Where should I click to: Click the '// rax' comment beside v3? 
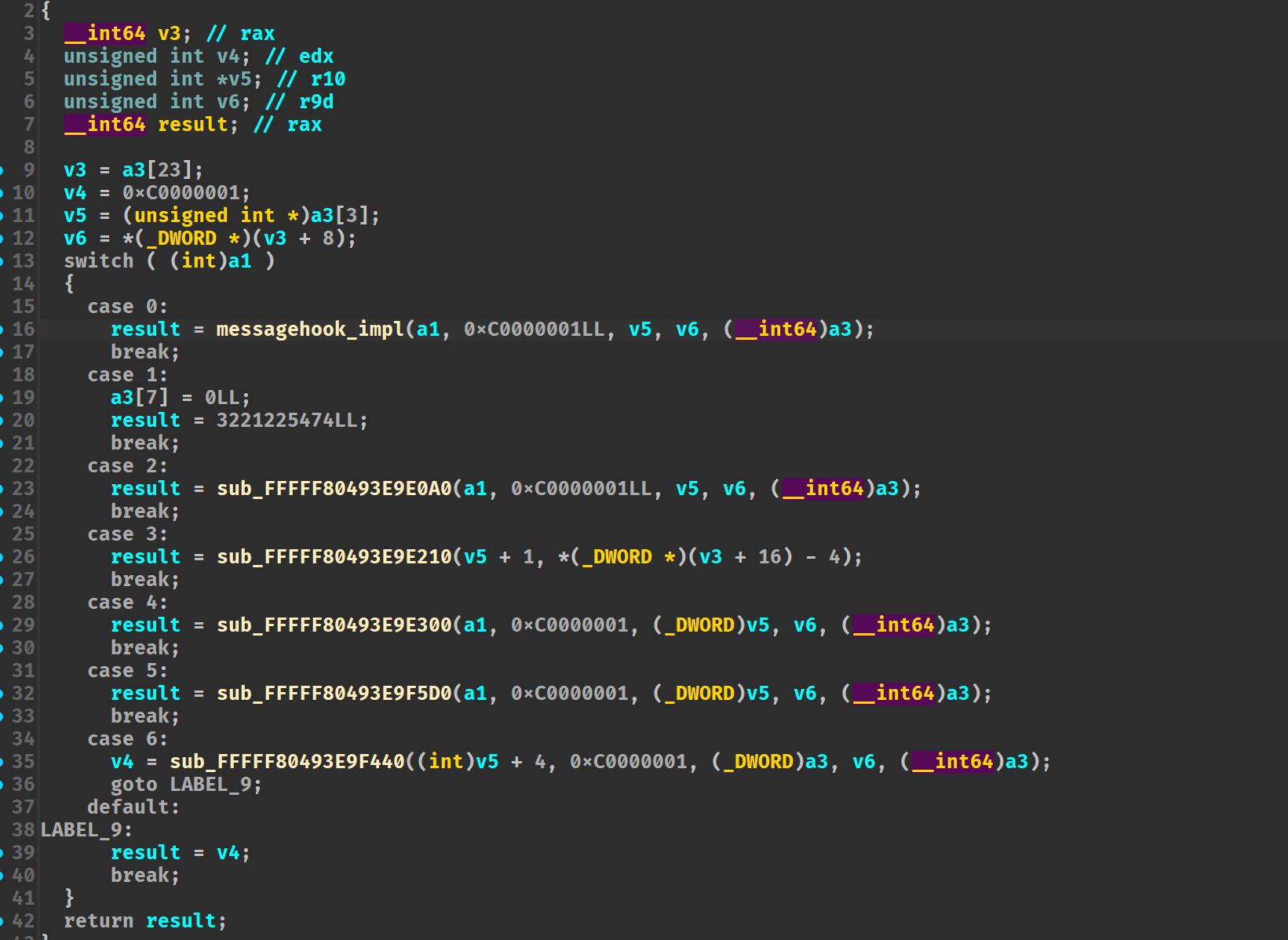click(x=240, y=33)
